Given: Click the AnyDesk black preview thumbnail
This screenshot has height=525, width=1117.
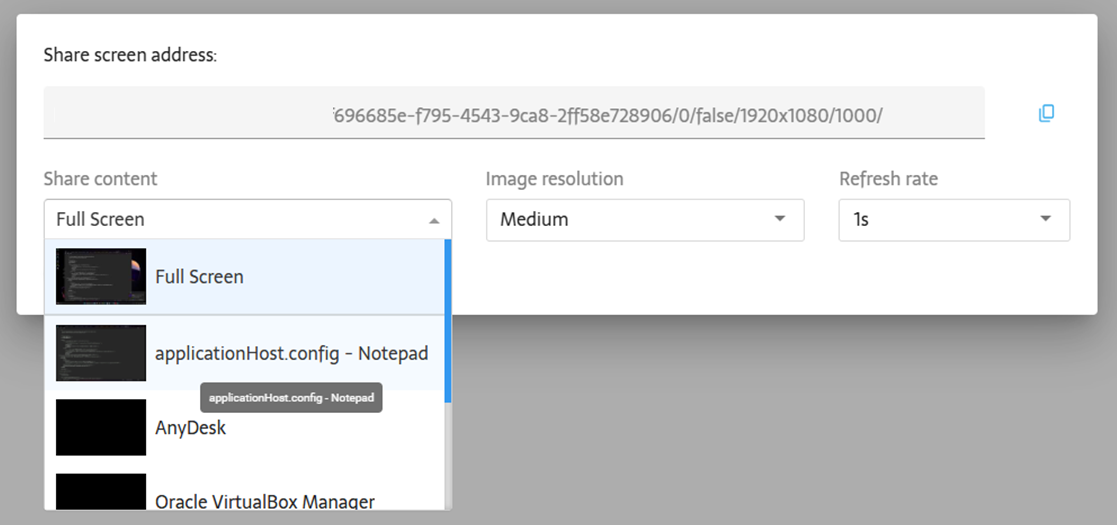Looking at the screenshot, I should coord(101,428).
